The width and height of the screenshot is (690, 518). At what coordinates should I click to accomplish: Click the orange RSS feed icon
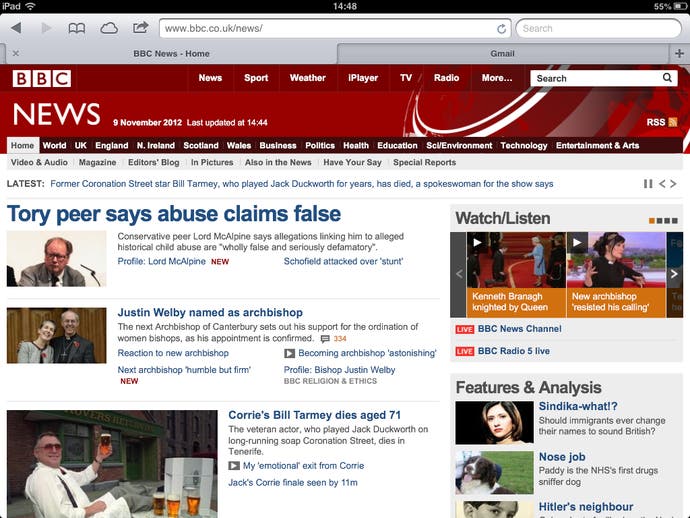pyautogui.click(x=672, y=122)
